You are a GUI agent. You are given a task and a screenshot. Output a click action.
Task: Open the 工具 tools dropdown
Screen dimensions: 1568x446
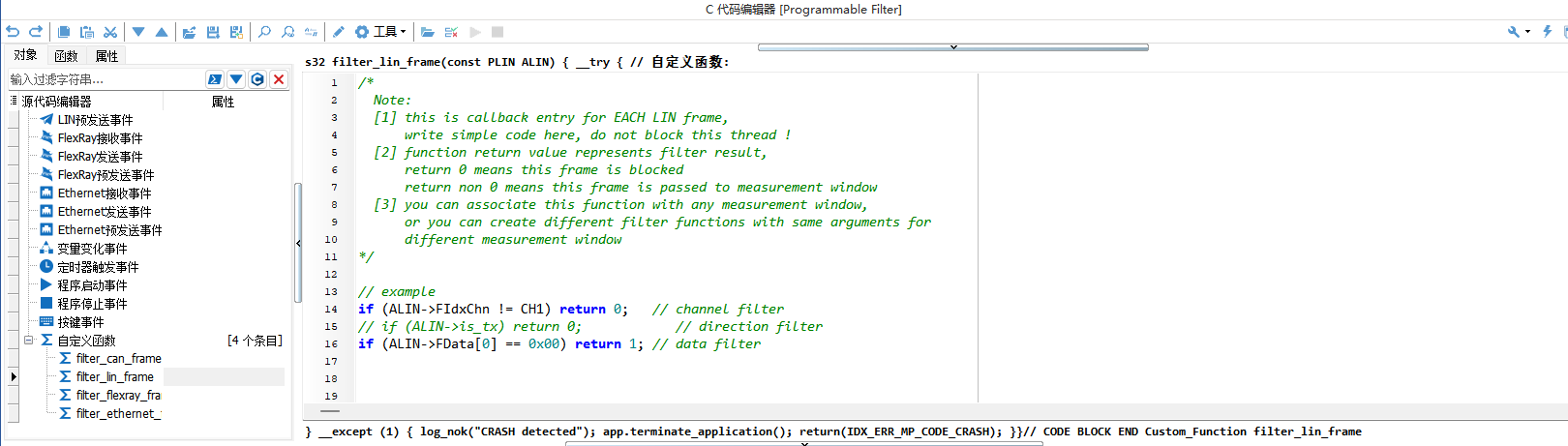click(380, 32)
